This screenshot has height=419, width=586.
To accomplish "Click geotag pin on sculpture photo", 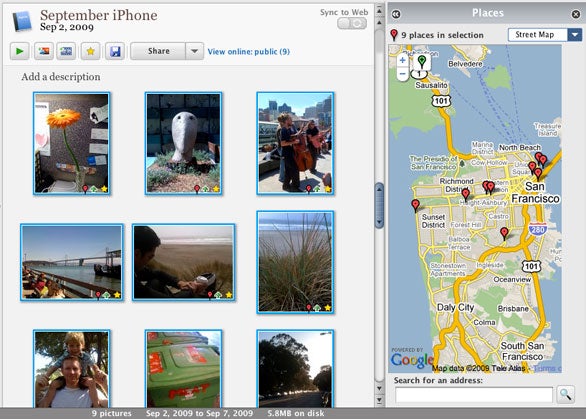I will [197, 189].
